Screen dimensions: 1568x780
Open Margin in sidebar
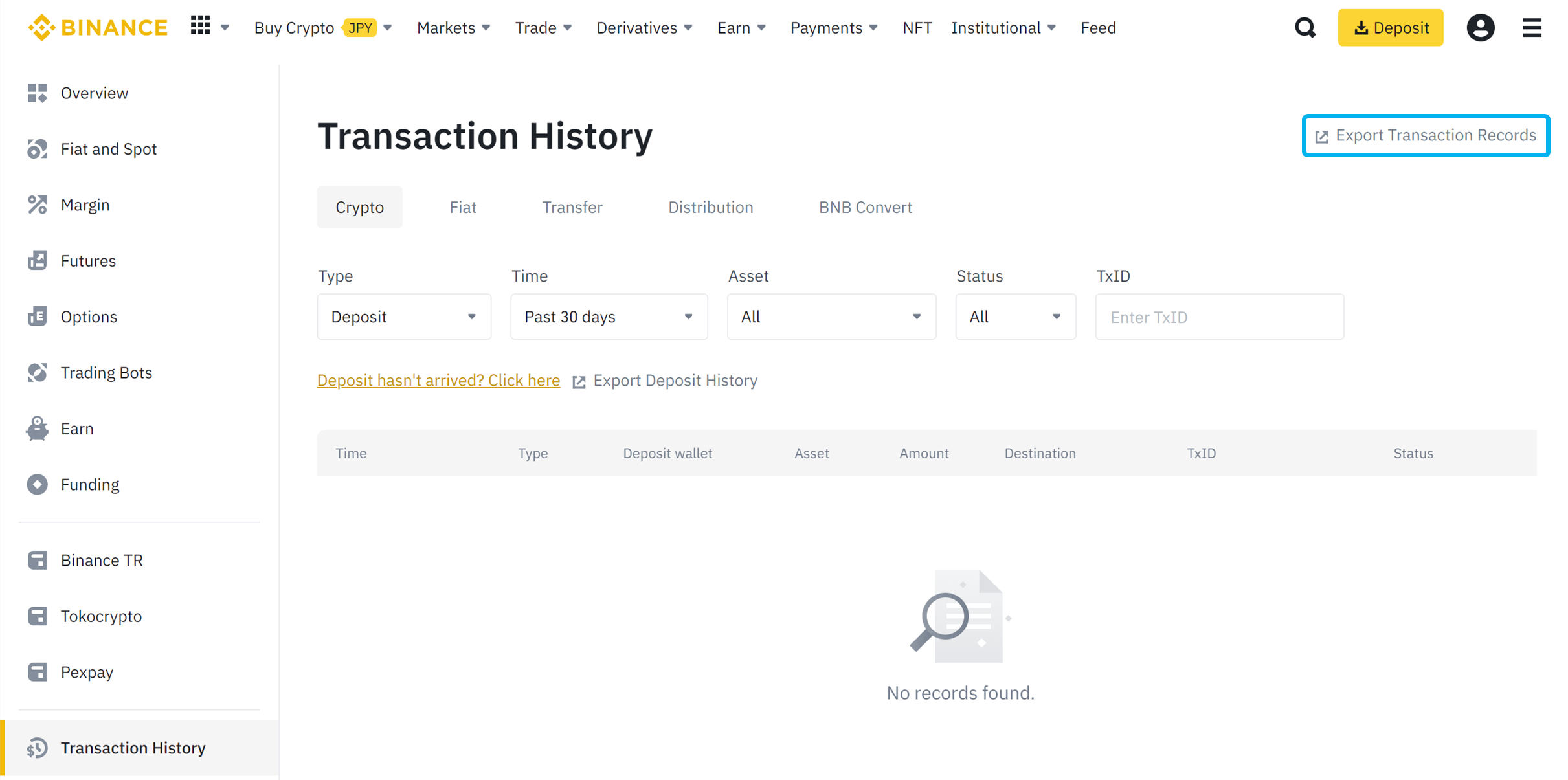pos(85,205)
